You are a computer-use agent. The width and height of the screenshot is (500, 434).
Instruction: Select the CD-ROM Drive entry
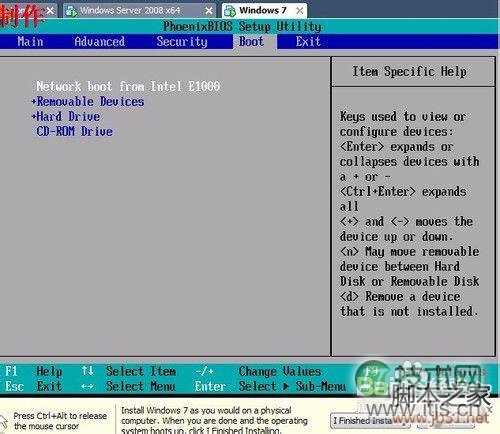(74, 131)
